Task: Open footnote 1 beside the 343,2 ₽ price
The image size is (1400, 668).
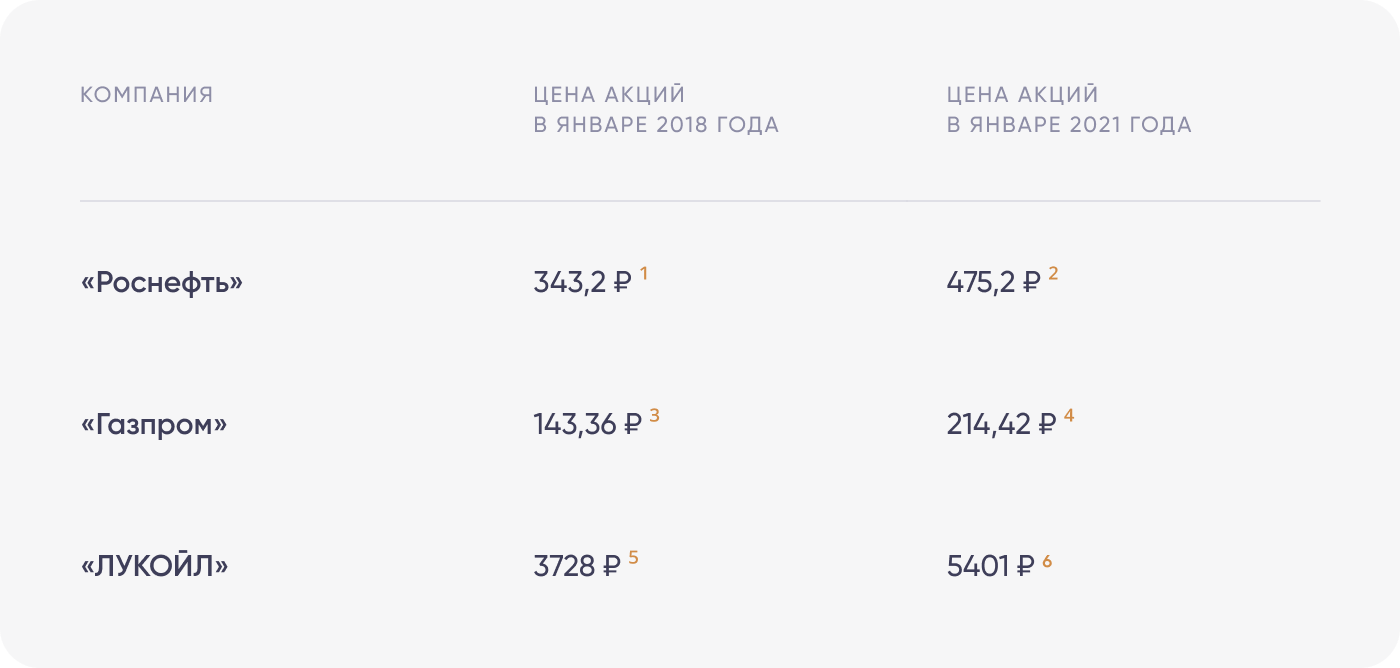Action: point(644,273)
